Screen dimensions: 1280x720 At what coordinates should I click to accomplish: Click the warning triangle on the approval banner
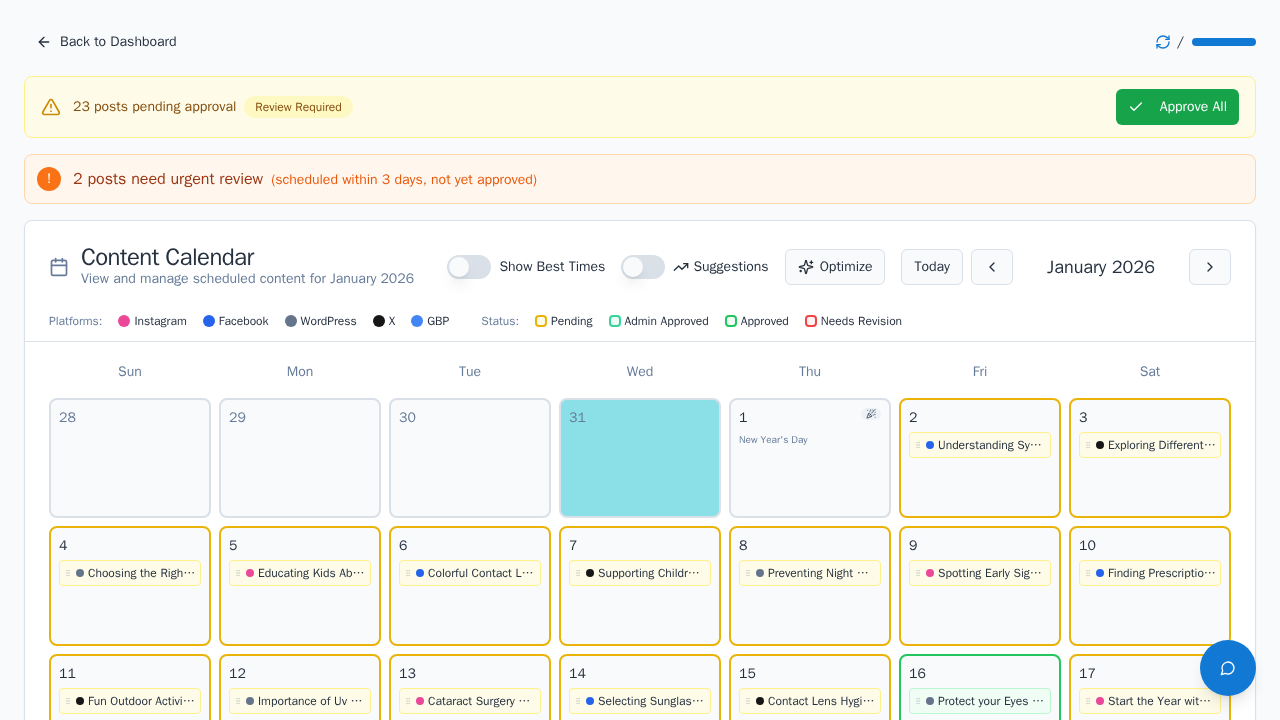tap(51, 107)
